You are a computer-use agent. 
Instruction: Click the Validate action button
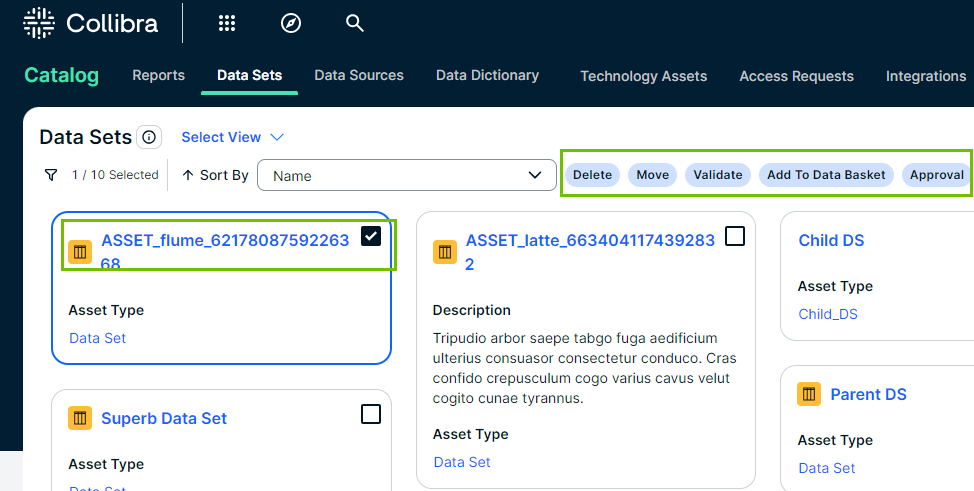tap(718, 175)
